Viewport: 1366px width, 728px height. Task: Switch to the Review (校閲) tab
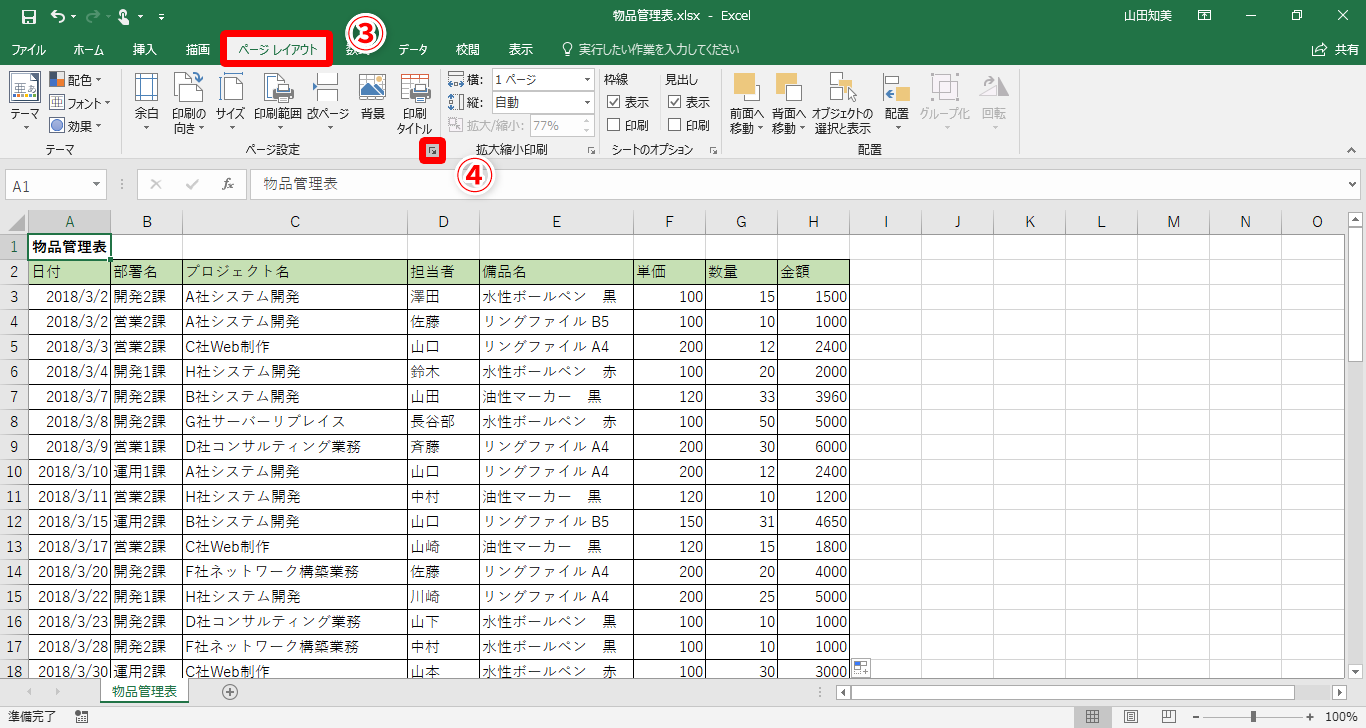point(467,49)
